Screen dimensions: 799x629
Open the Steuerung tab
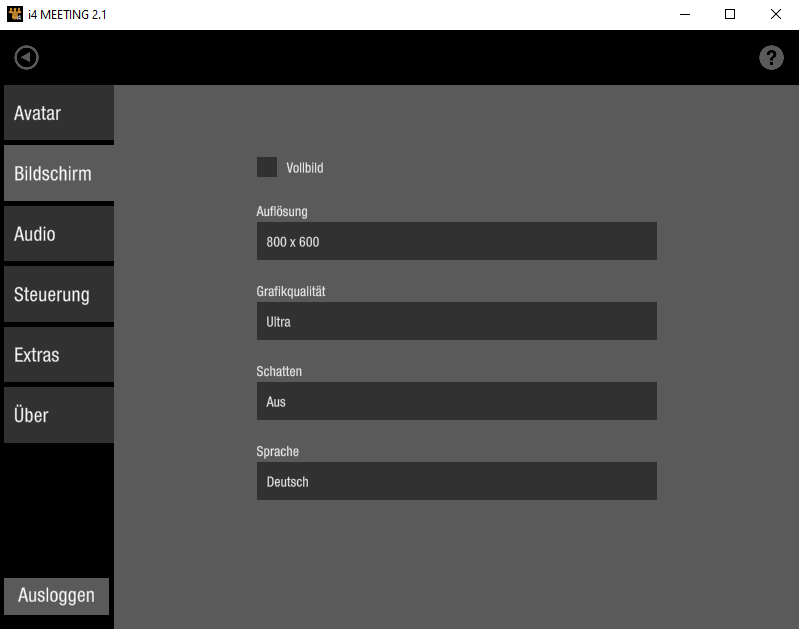58,294
